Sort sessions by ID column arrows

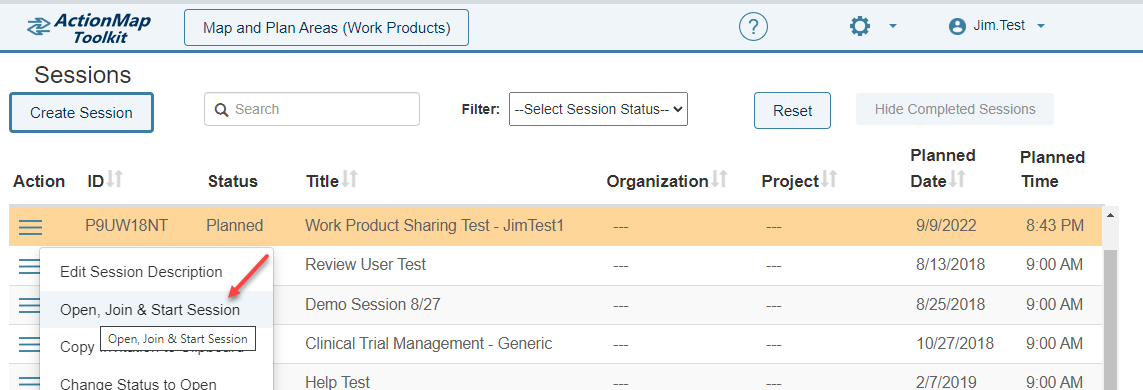tap(114, 179)
